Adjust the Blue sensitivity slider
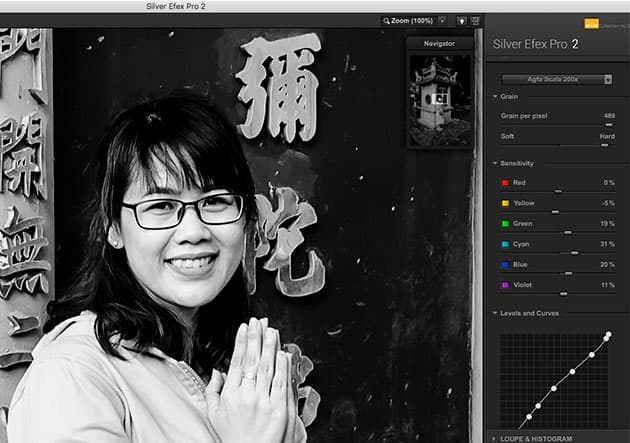This screenshot has width=630, height=443. pos(568,274)
